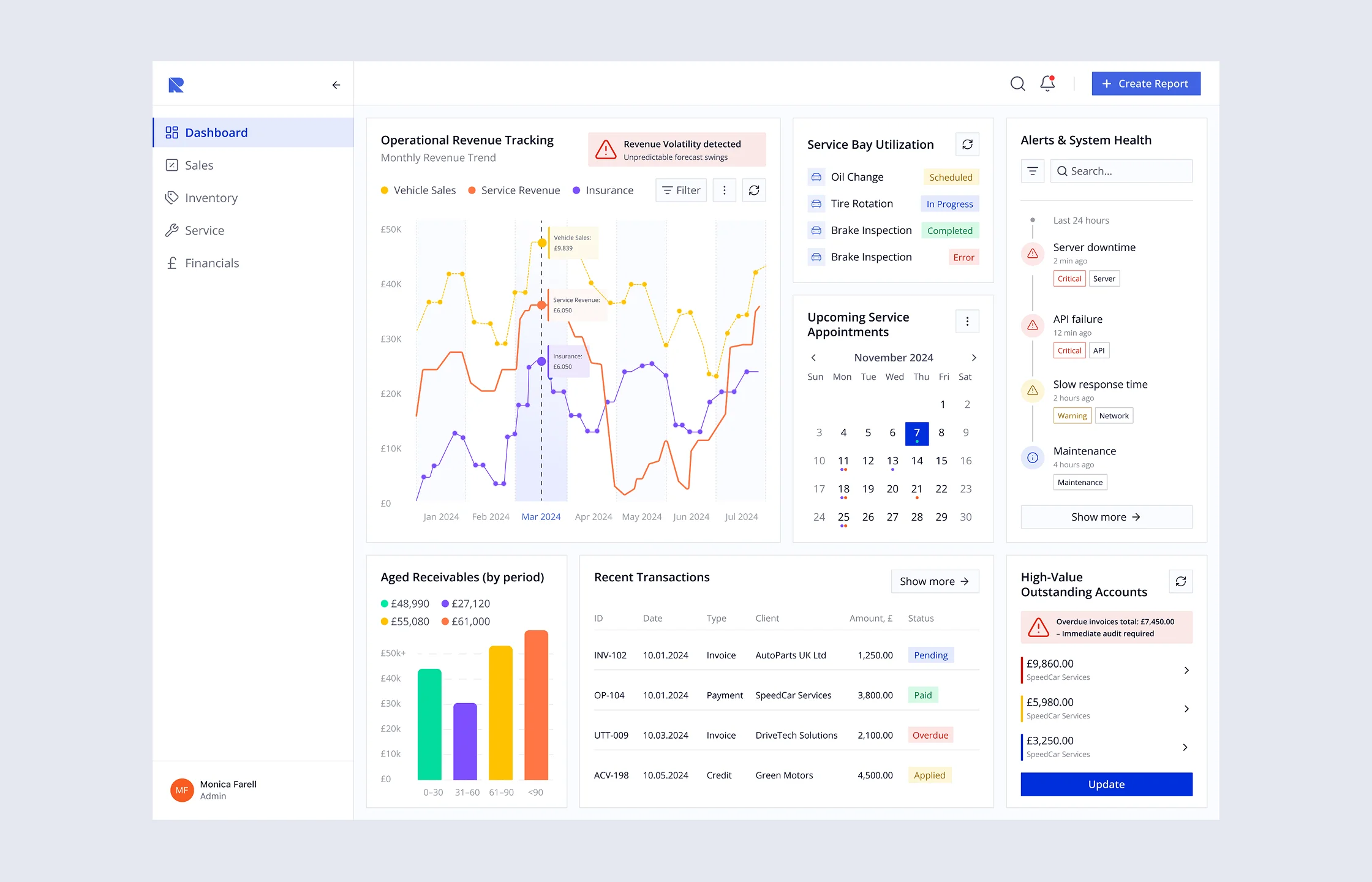Open revenue chart three-dot options menu
1372x882 pixels.
click(724, 190)
